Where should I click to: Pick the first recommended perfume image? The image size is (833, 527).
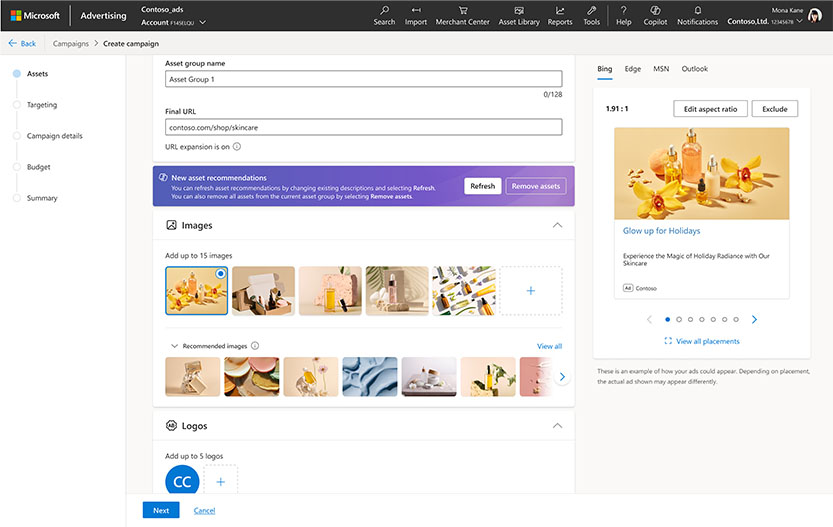(192, 377)
